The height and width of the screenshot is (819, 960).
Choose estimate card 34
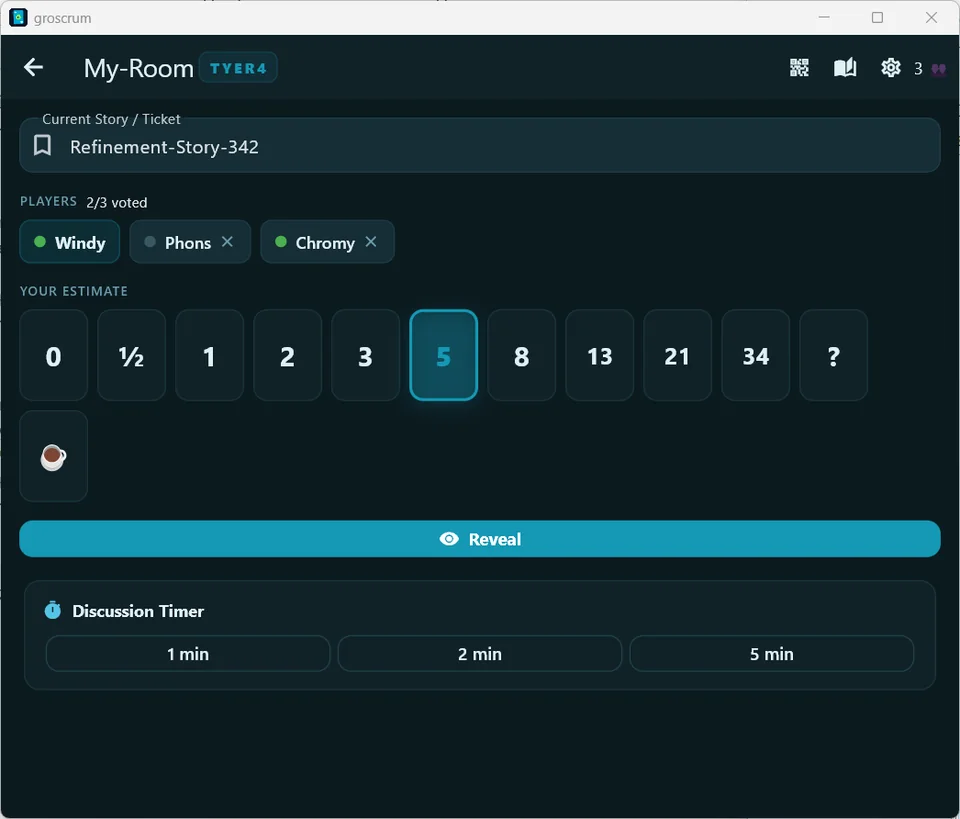coord(756,355)
